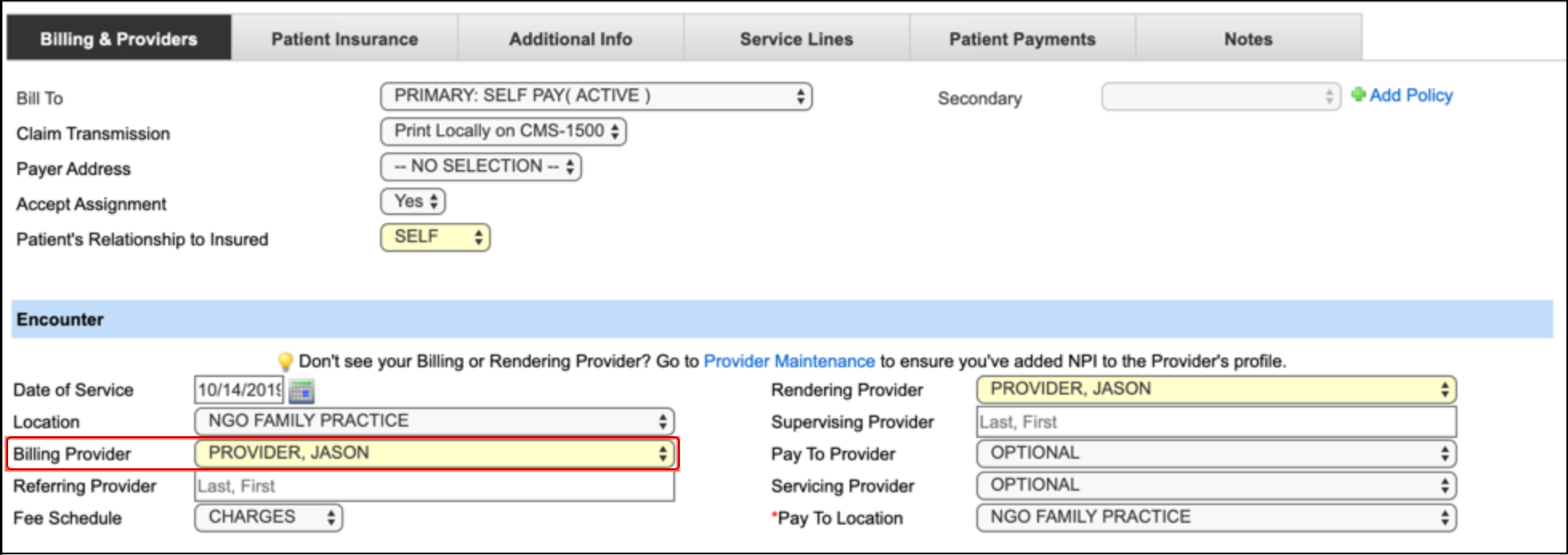Viewport: 1568px width, 555px height.
Task: Change Accept Assignment from Yes
Action: click(x=412, y=201)
